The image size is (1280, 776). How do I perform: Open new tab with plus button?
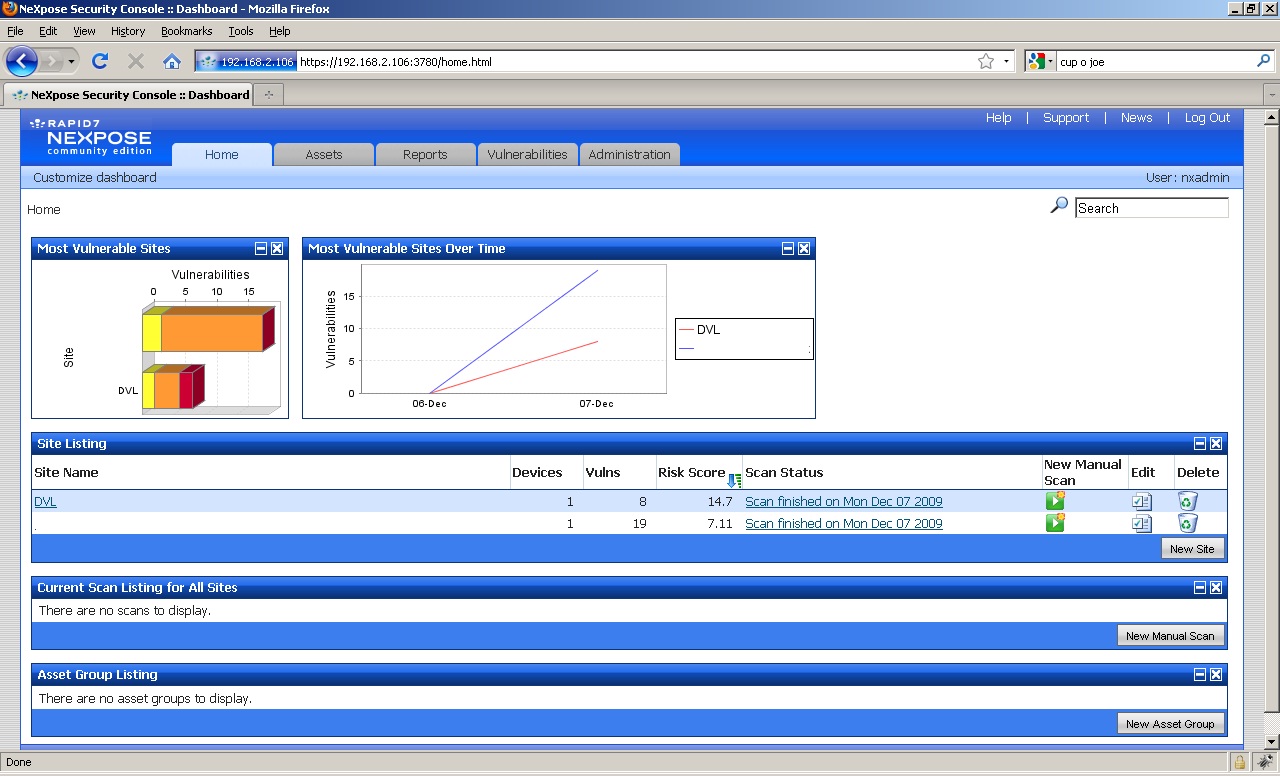coord(268,95)
